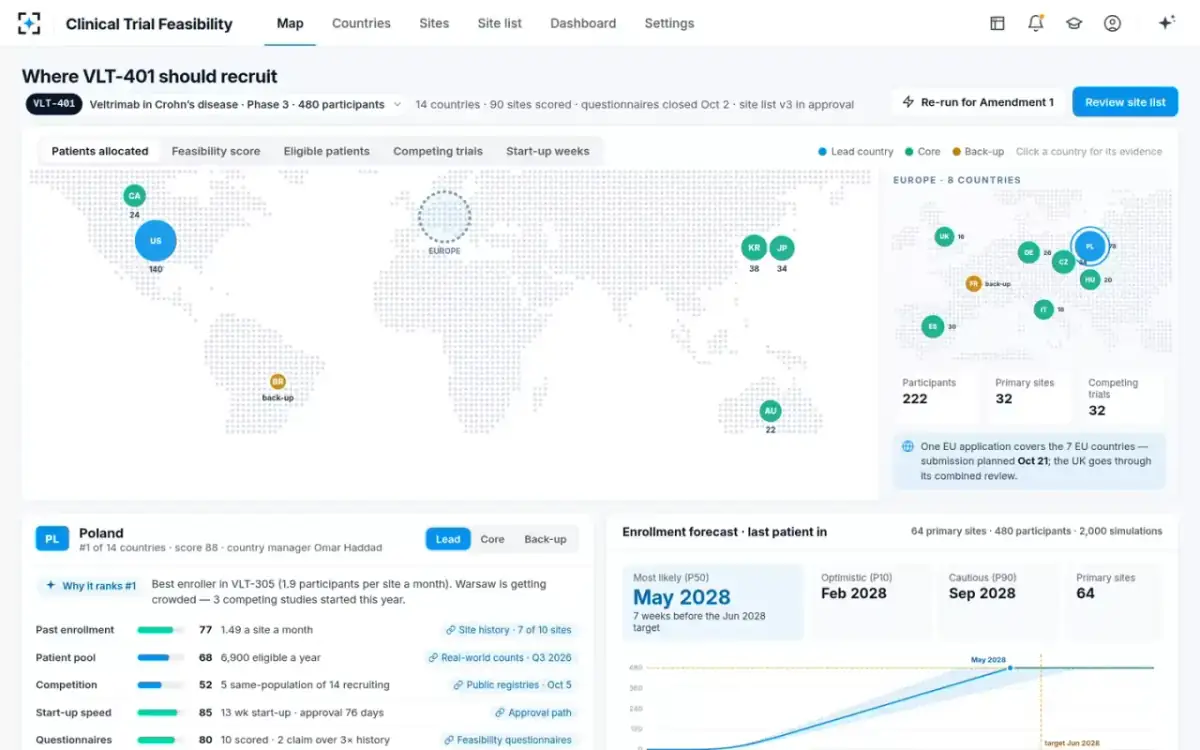
Task: Click the May 2028 marker on forecast chart
Action: coord(1009,667)
